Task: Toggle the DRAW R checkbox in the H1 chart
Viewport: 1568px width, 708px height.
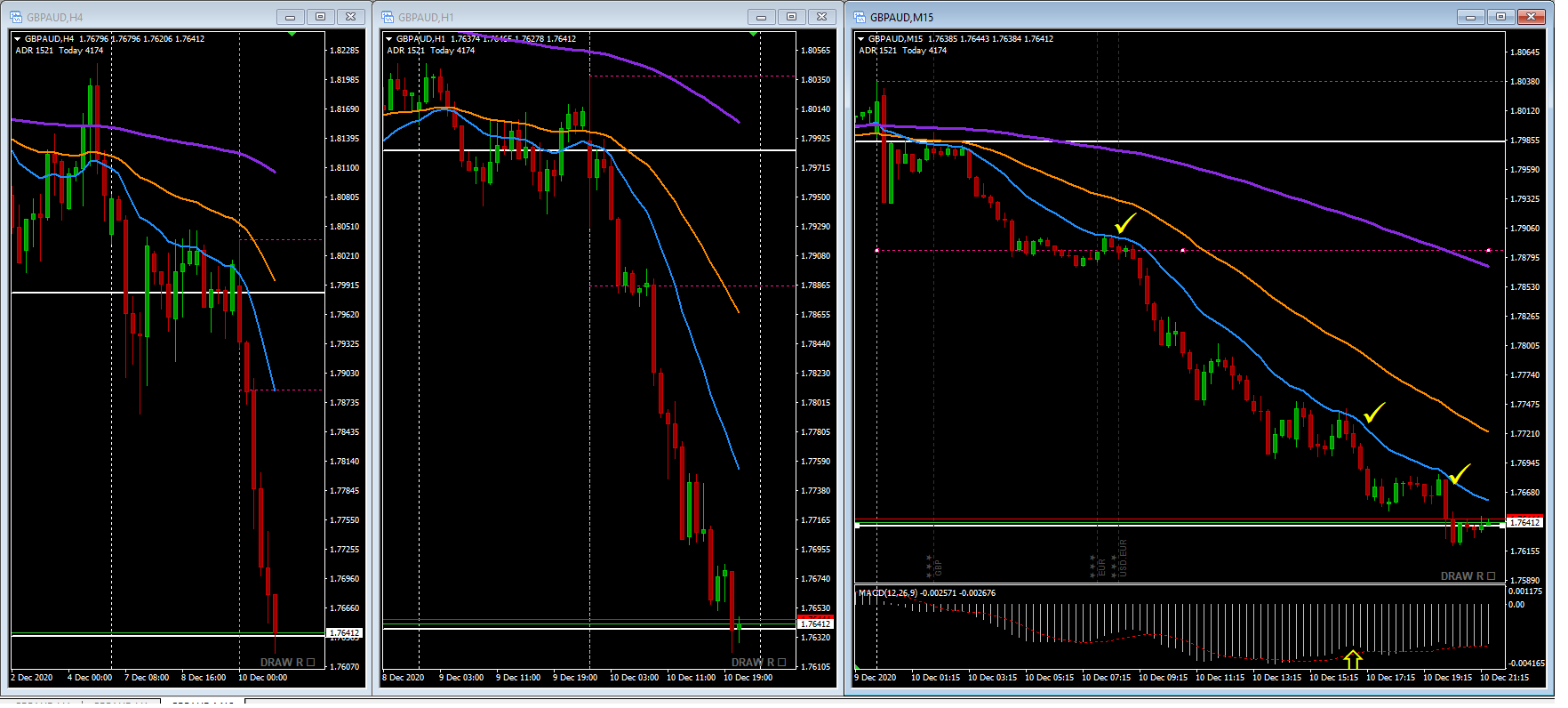Action: point(781,662)
